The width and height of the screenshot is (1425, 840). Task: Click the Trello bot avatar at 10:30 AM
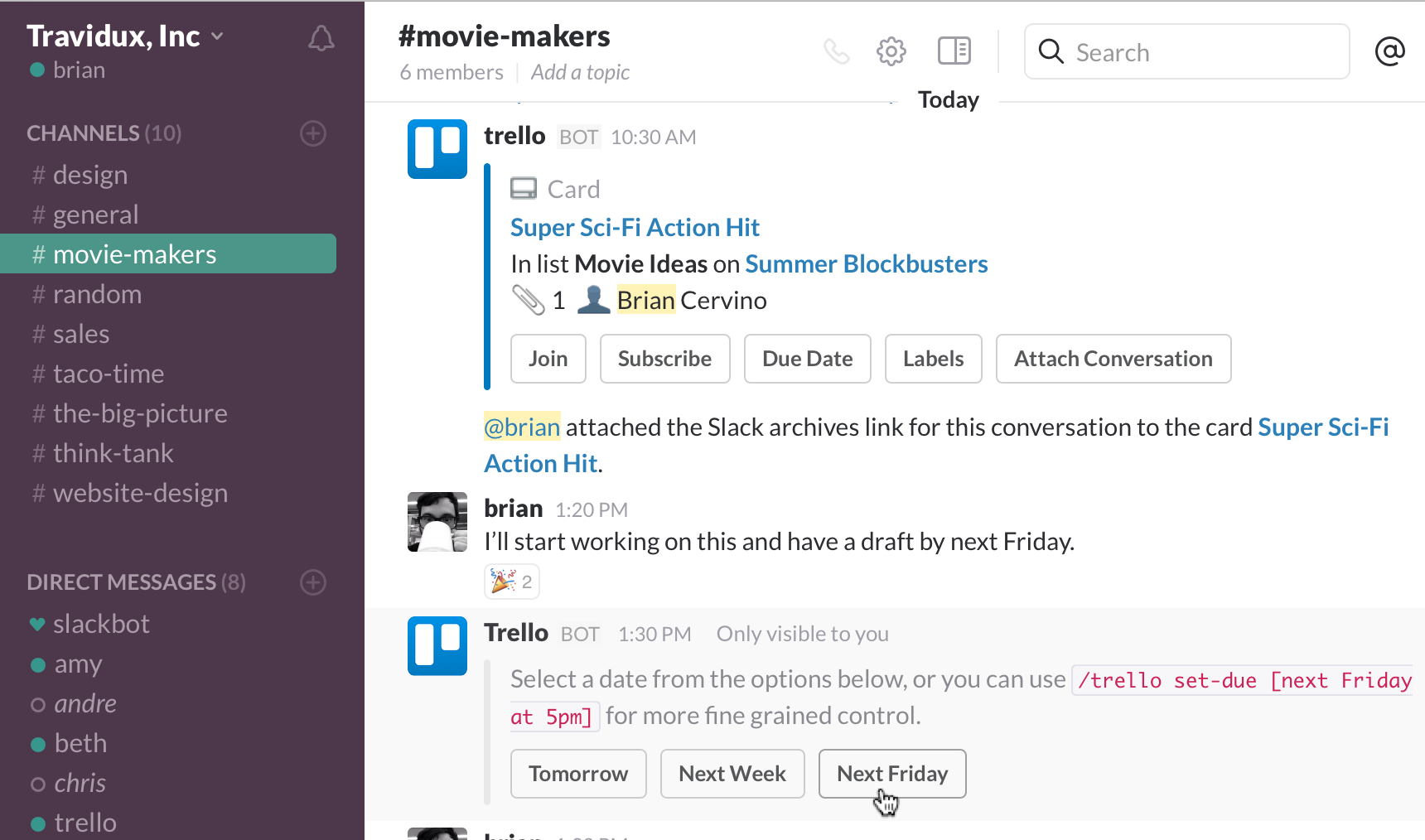coord(437,149)
